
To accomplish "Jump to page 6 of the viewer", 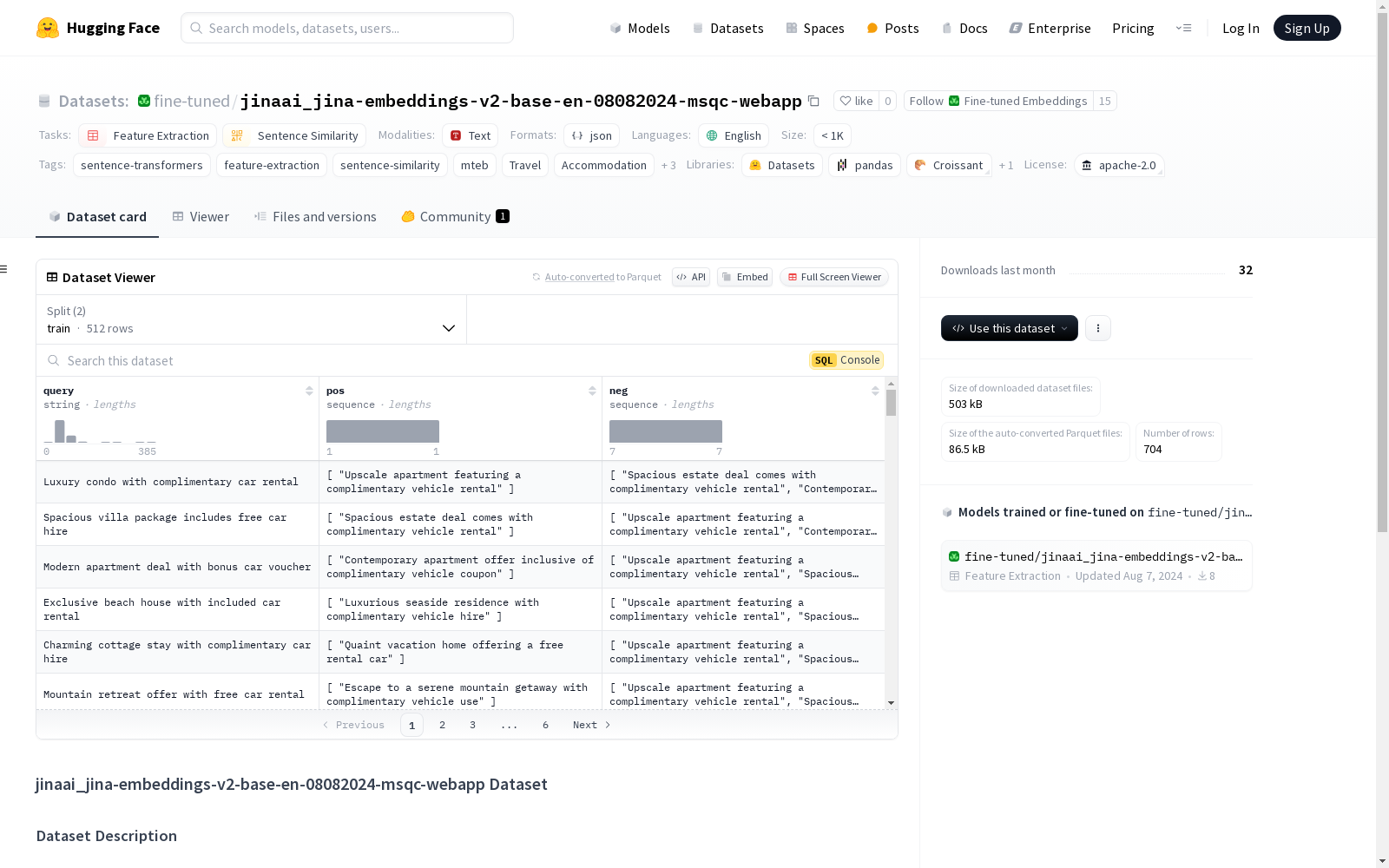I will [x=545, y=725].
